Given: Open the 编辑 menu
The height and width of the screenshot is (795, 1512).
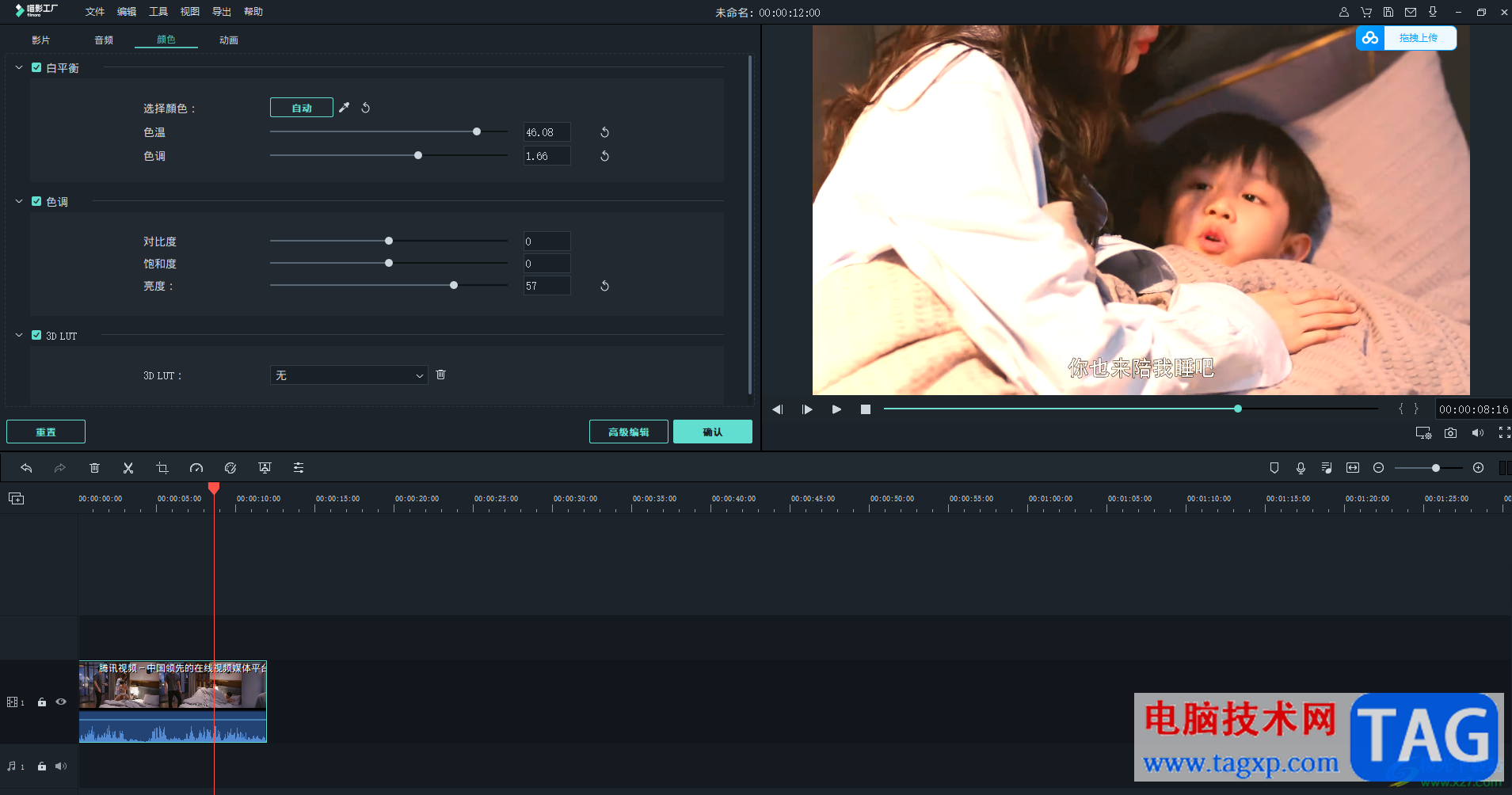Looking at the screenshot, I should [127, 12].
